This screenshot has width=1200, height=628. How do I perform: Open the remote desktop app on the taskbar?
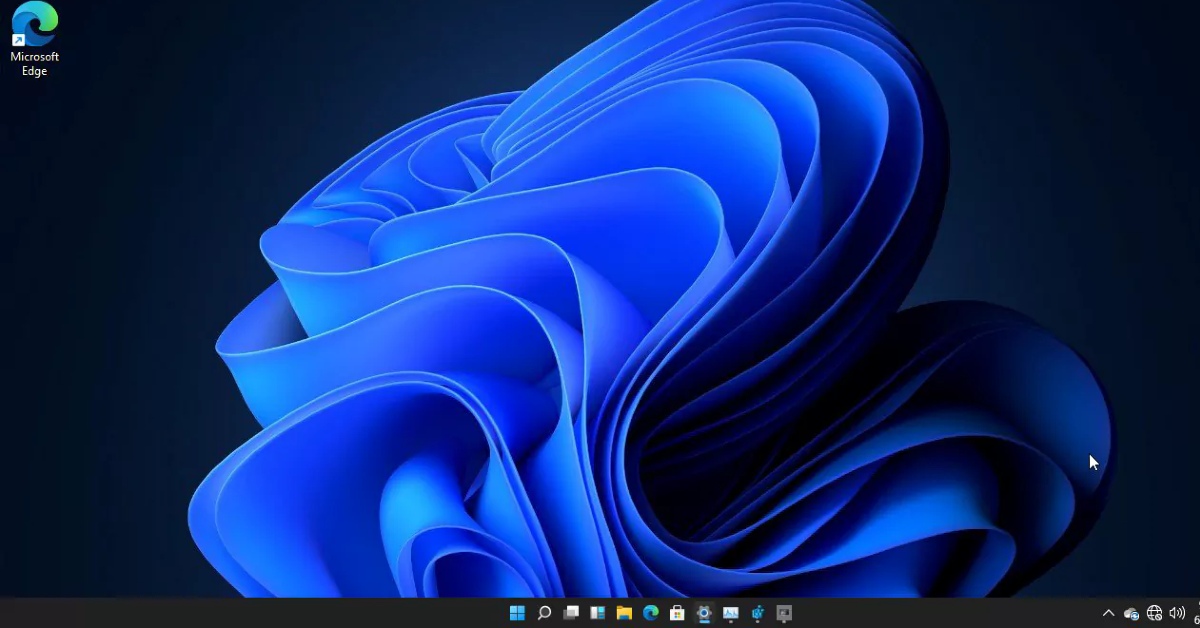785,612
